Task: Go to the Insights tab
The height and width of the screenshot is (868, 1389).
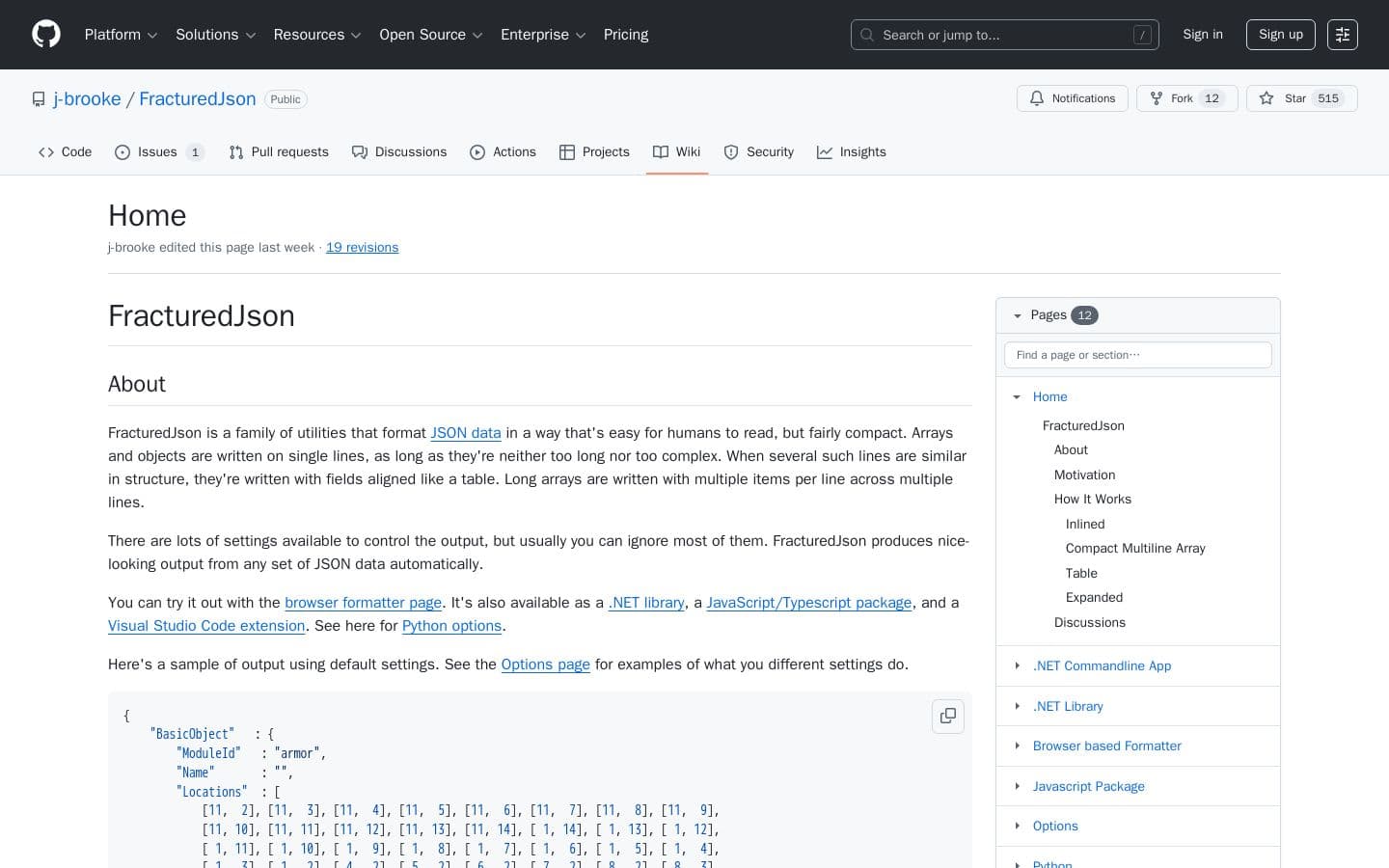Action: pos(852,152)
